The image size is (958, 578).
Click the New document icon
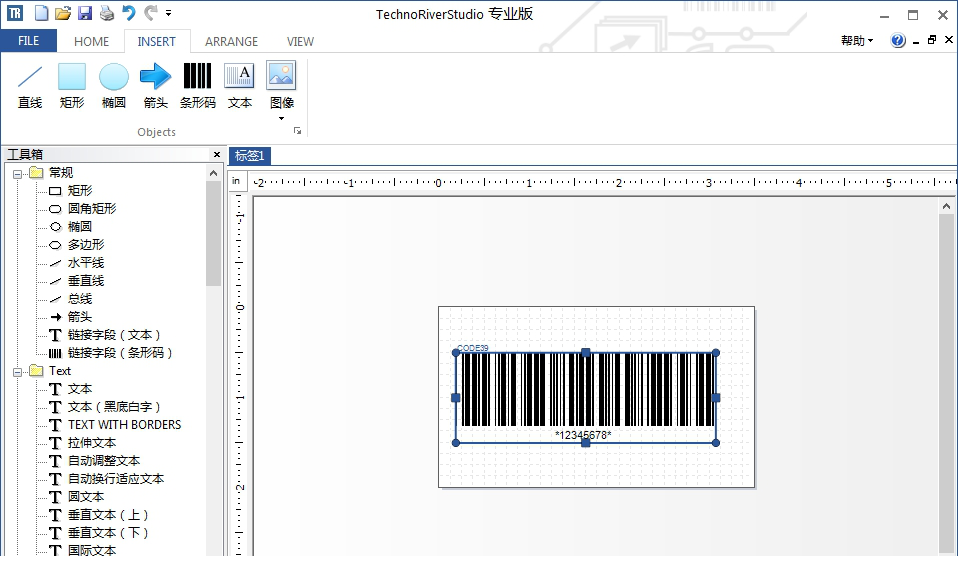tap(41, 13)
